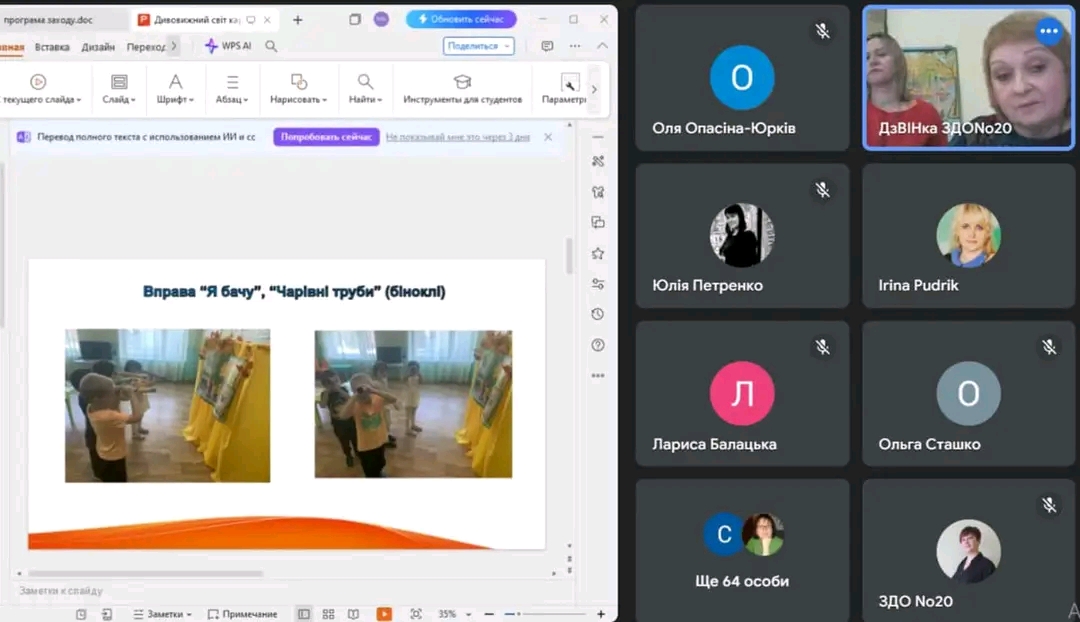The height and width of the screenshot is (622, 1080).
Task: Expand the Найти find dropdown
Action: click(365, 88)
